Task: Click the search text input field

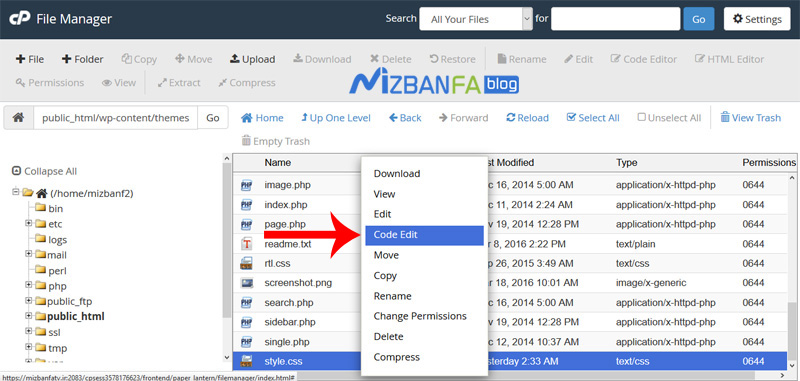Action: [x=615, y=19]
